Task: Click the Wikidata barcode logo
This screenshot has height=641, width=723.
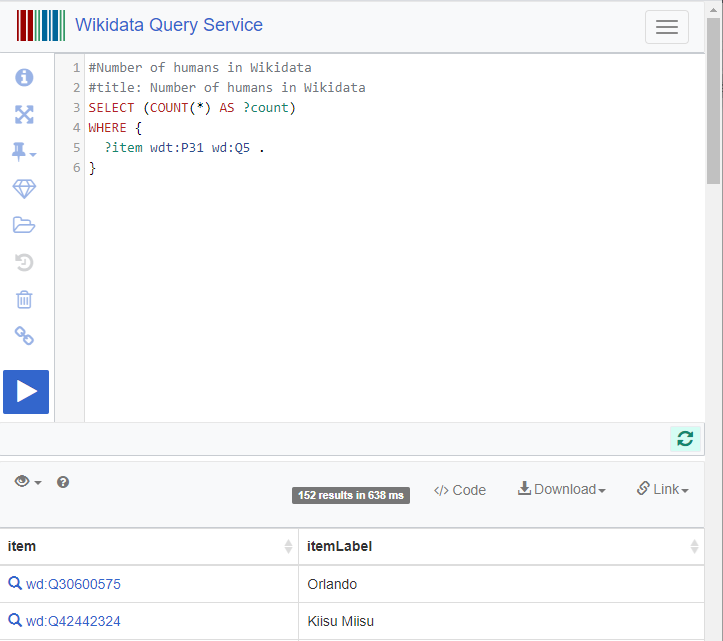Action: click(41, 25)
